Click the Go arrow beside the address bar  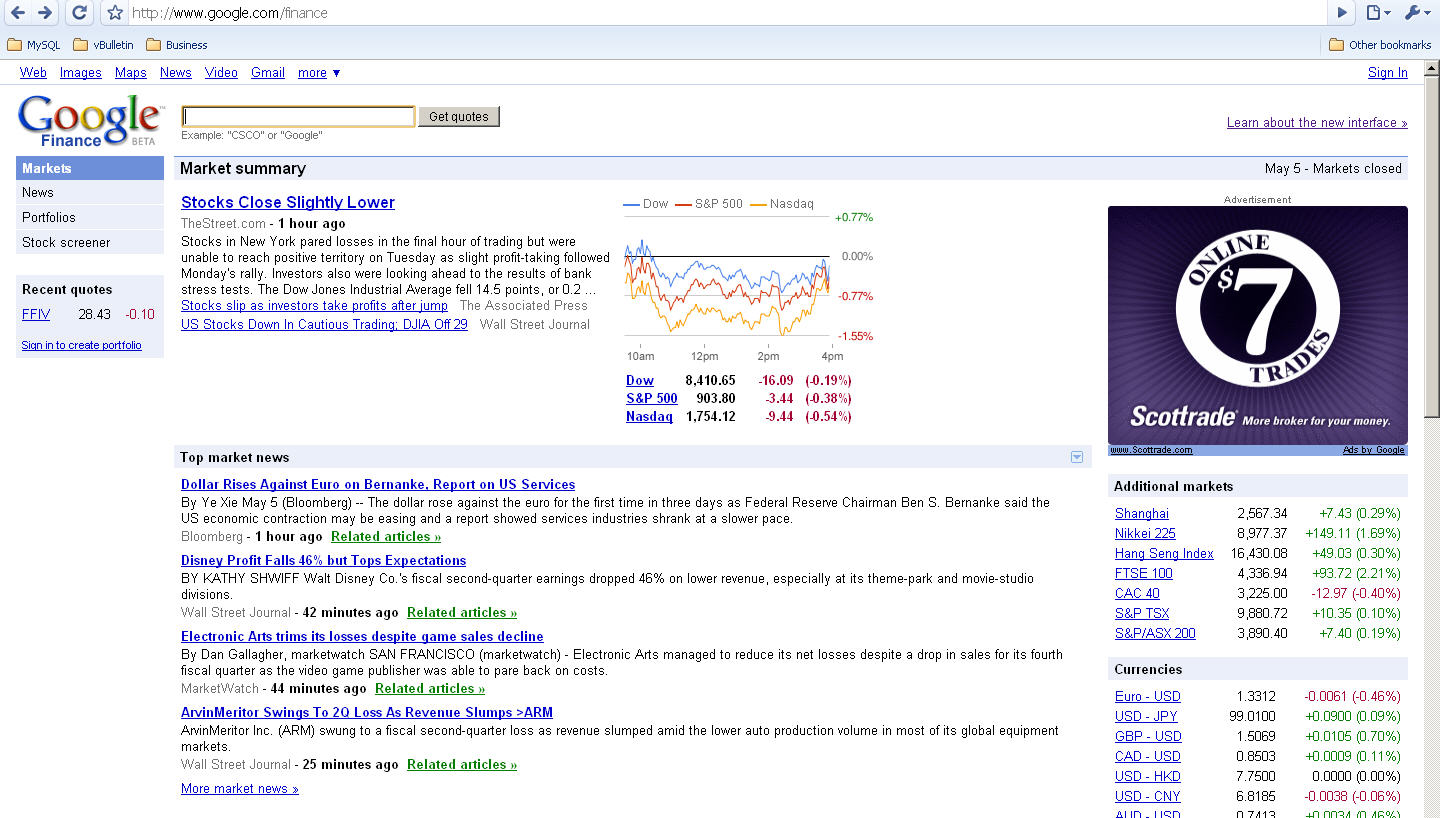click(x=1343, y=13)
